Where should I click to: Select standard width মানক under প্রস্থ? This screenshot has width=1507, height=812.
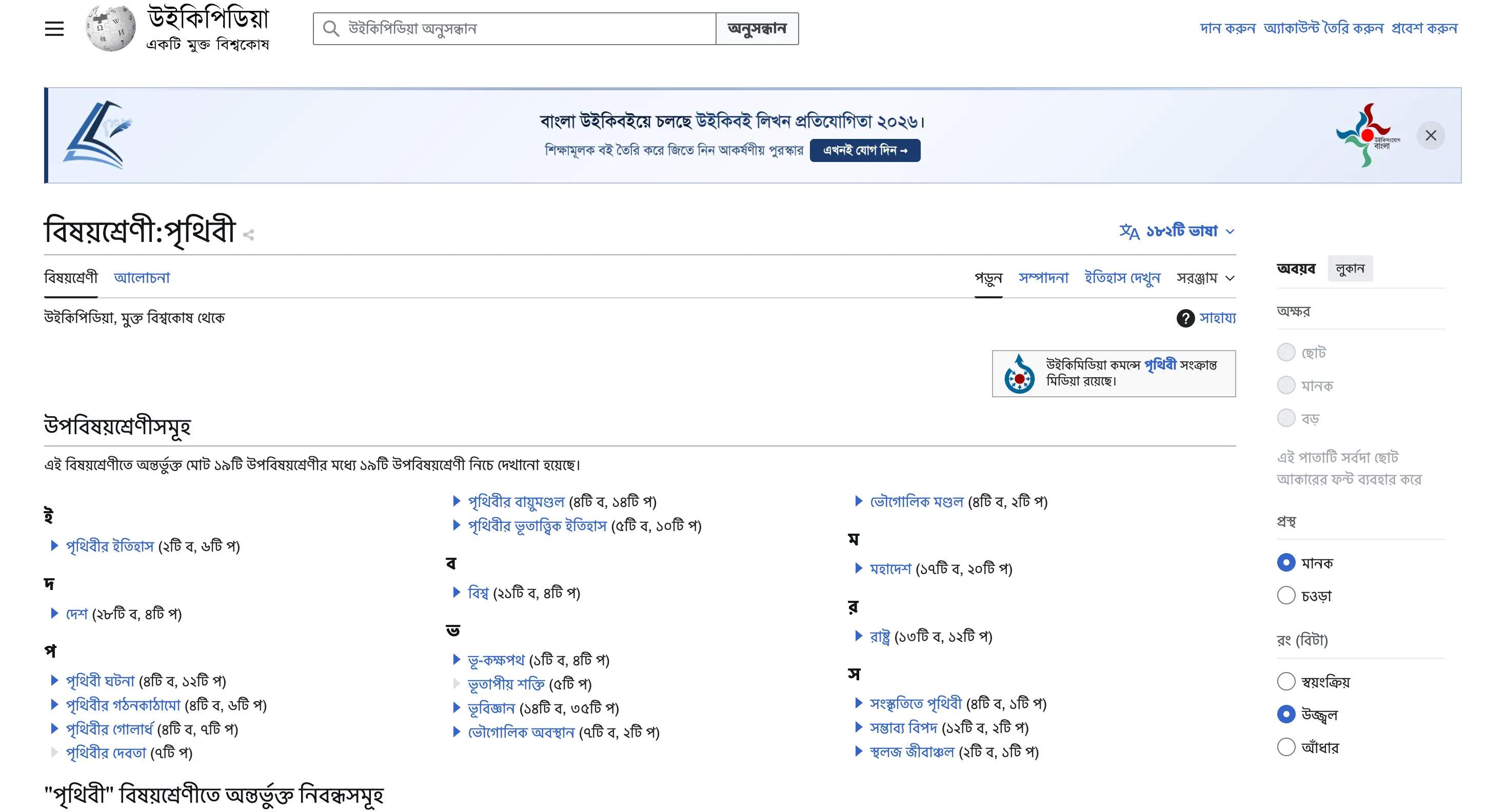(x=1285, y=562)
